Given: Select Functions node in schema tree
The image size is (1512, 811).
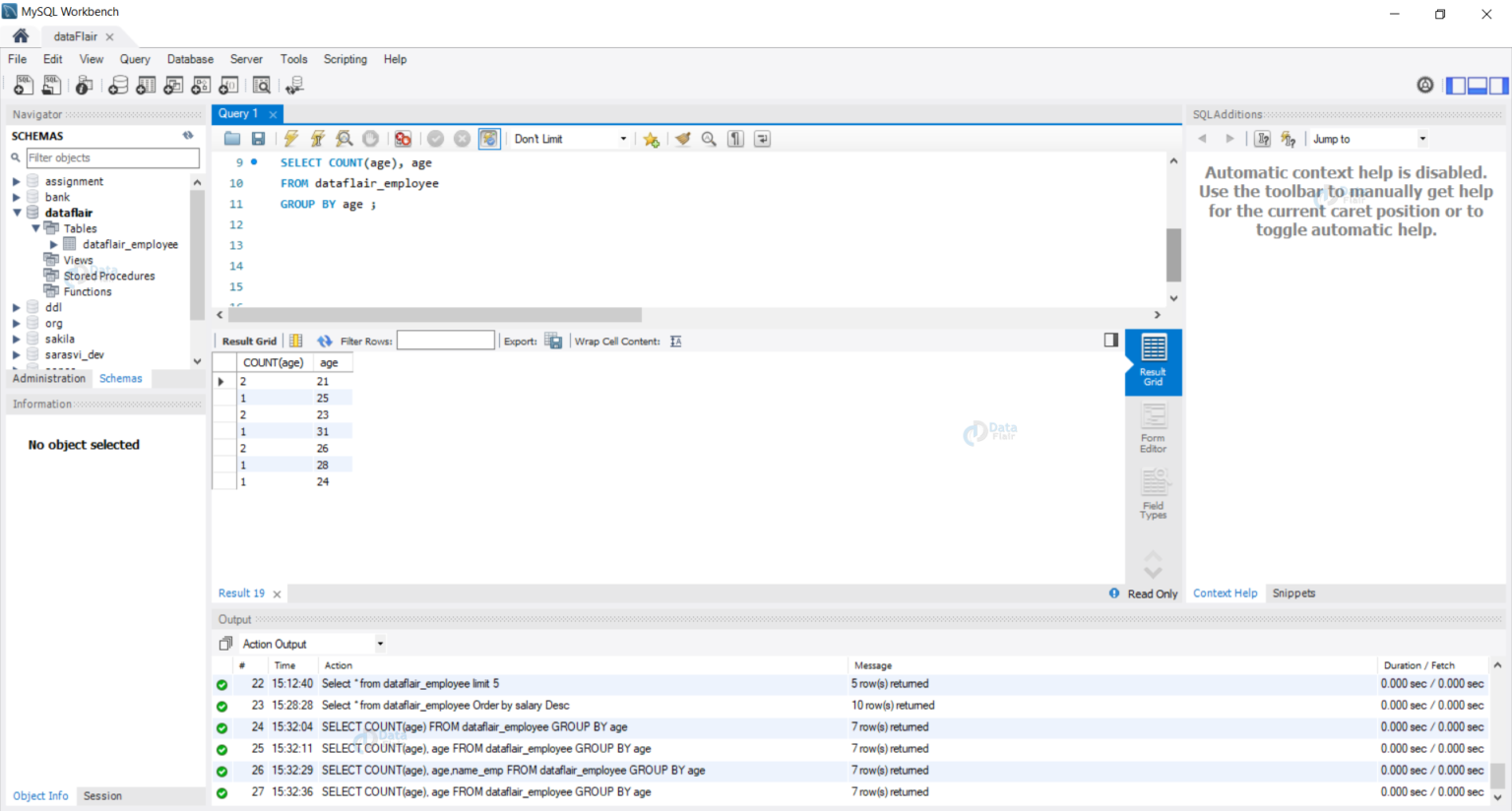Looking at the screenshot, I should tap(87, 291).
